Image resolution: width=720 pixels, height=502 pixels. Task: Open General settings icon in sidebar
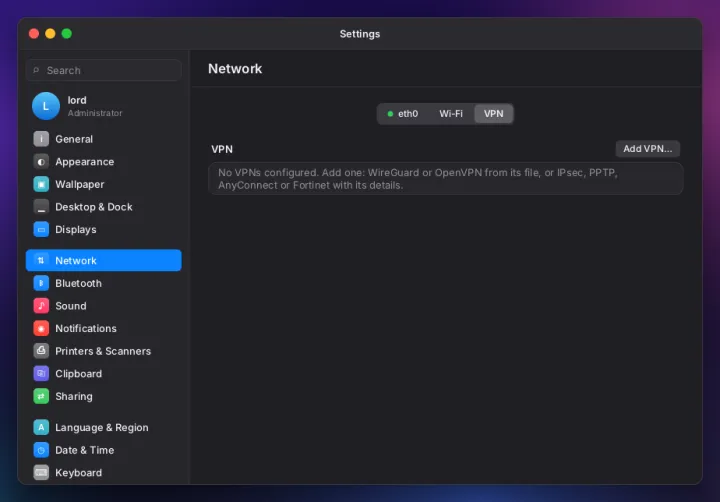click(41, 139)
